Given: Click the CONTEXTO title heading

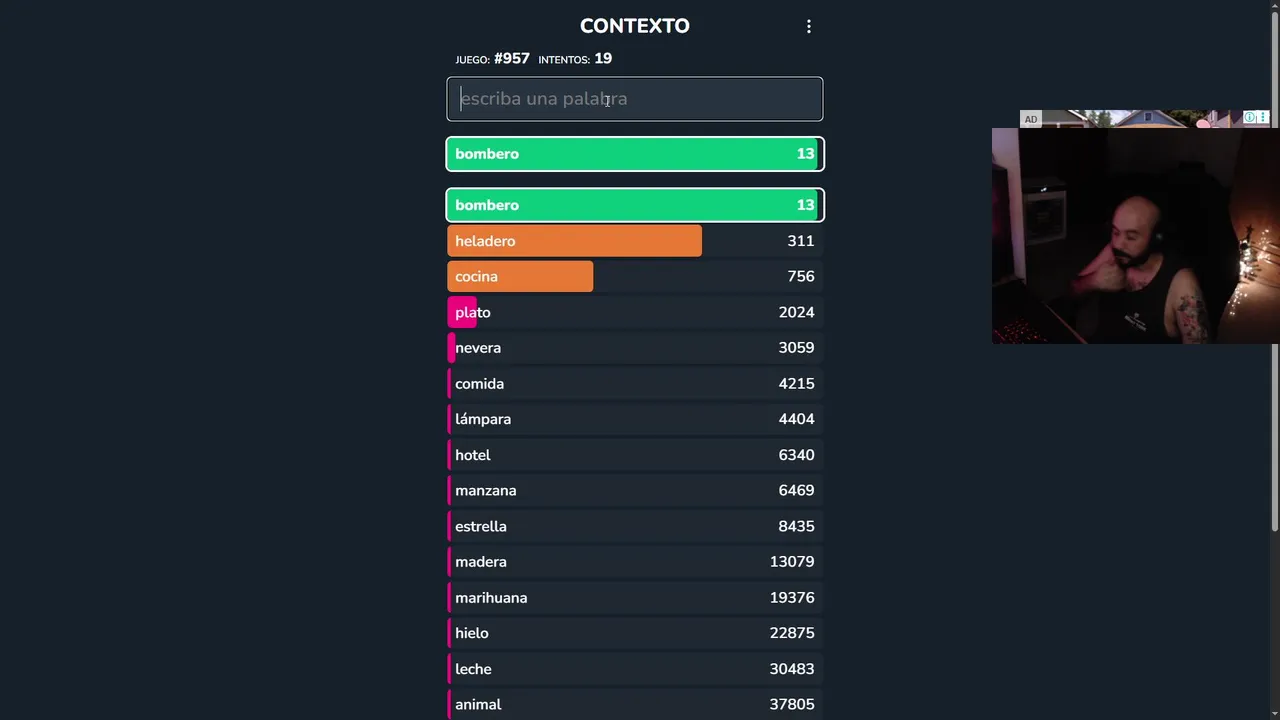Looking at the screenshot, I should coord(634,26).
